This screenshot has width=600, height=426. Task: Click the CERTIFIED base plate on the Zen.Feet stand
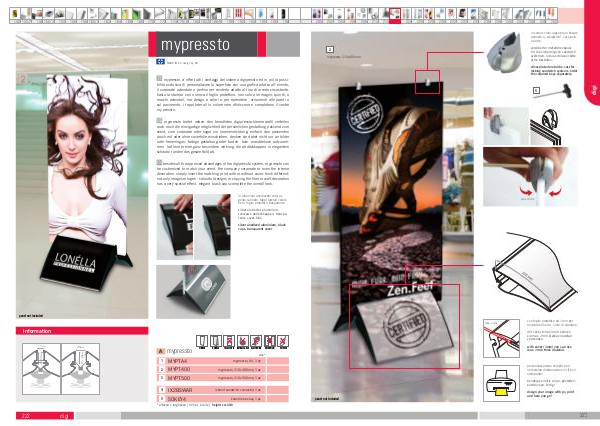404,326
